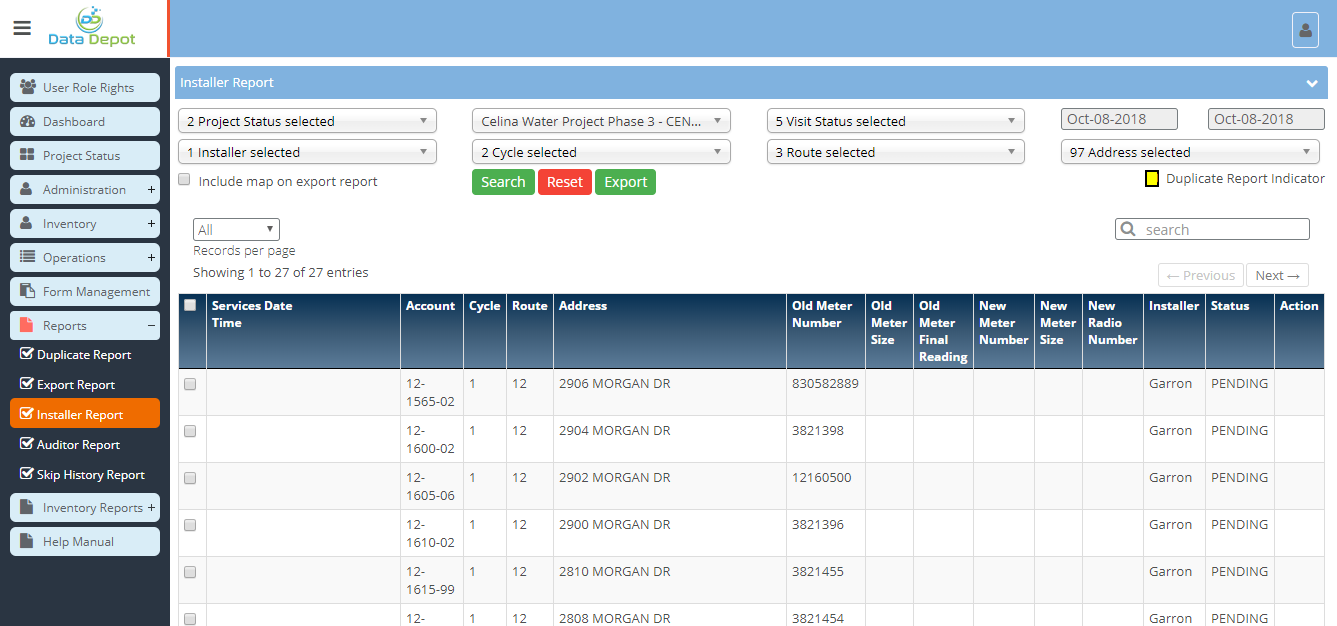The width and height of the screenshot is (1337, 626).
Task: Click the yellow Duplicate Report Indicator swatch
Action: pyautogui.click(x=1152, y=179)
